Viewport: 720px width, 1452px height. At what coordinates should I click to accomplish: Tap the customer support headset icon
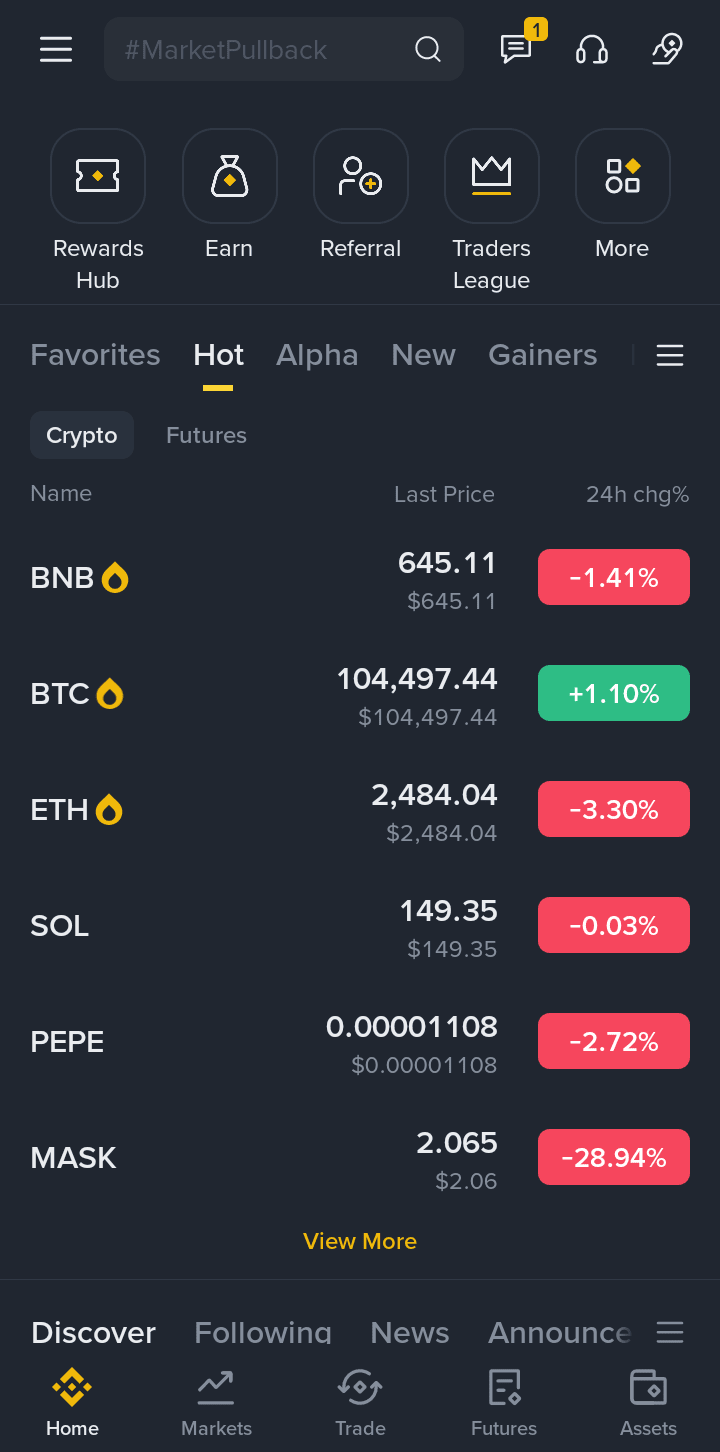[x=592, y=49]
